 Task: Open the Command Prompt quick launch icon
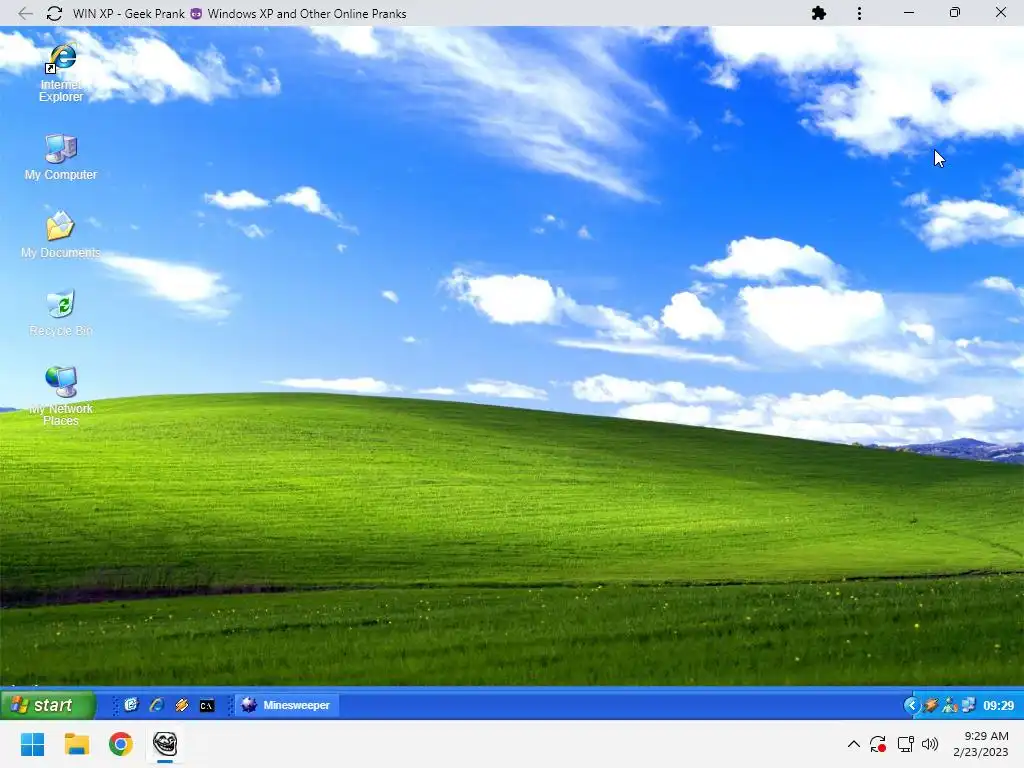(x=207, y=705)
